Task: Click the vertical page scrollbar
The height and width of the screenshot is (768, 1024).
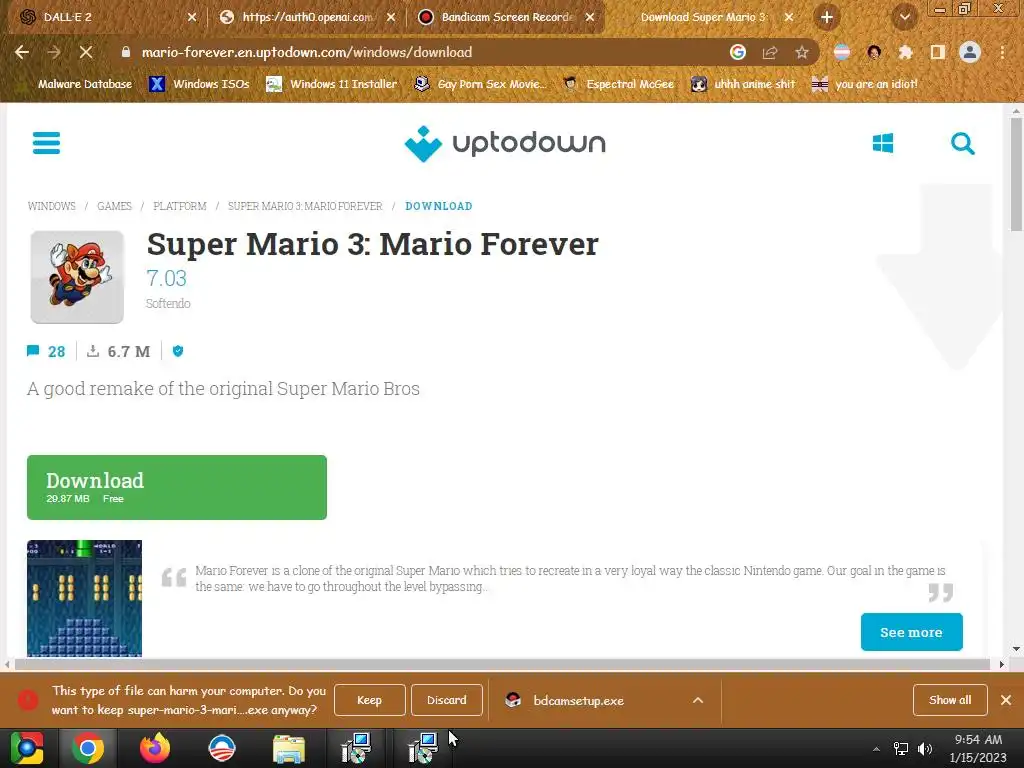Action: (x=1016, y=173)
